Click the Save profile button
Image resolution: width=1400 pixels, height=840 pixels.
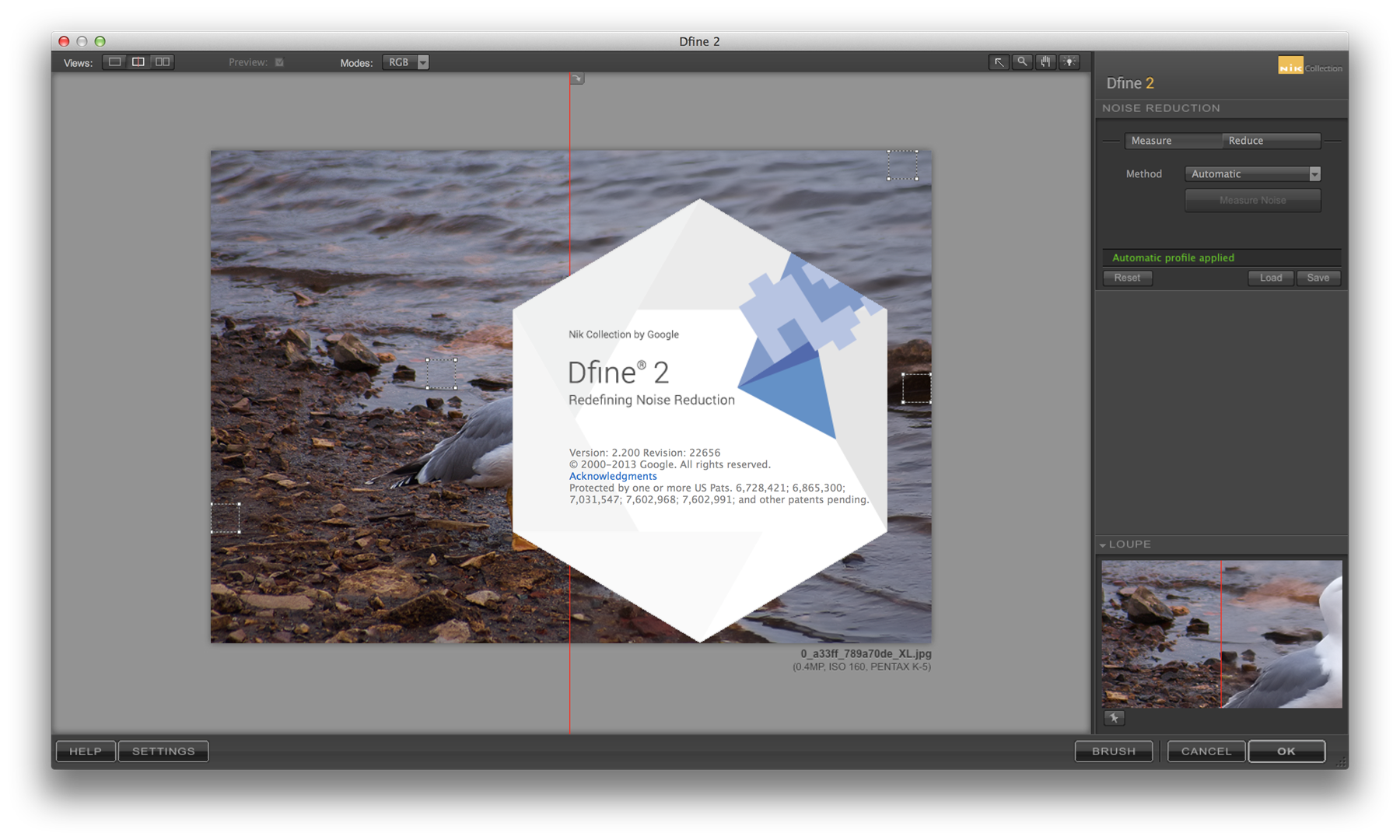[x=1318, y=278]
